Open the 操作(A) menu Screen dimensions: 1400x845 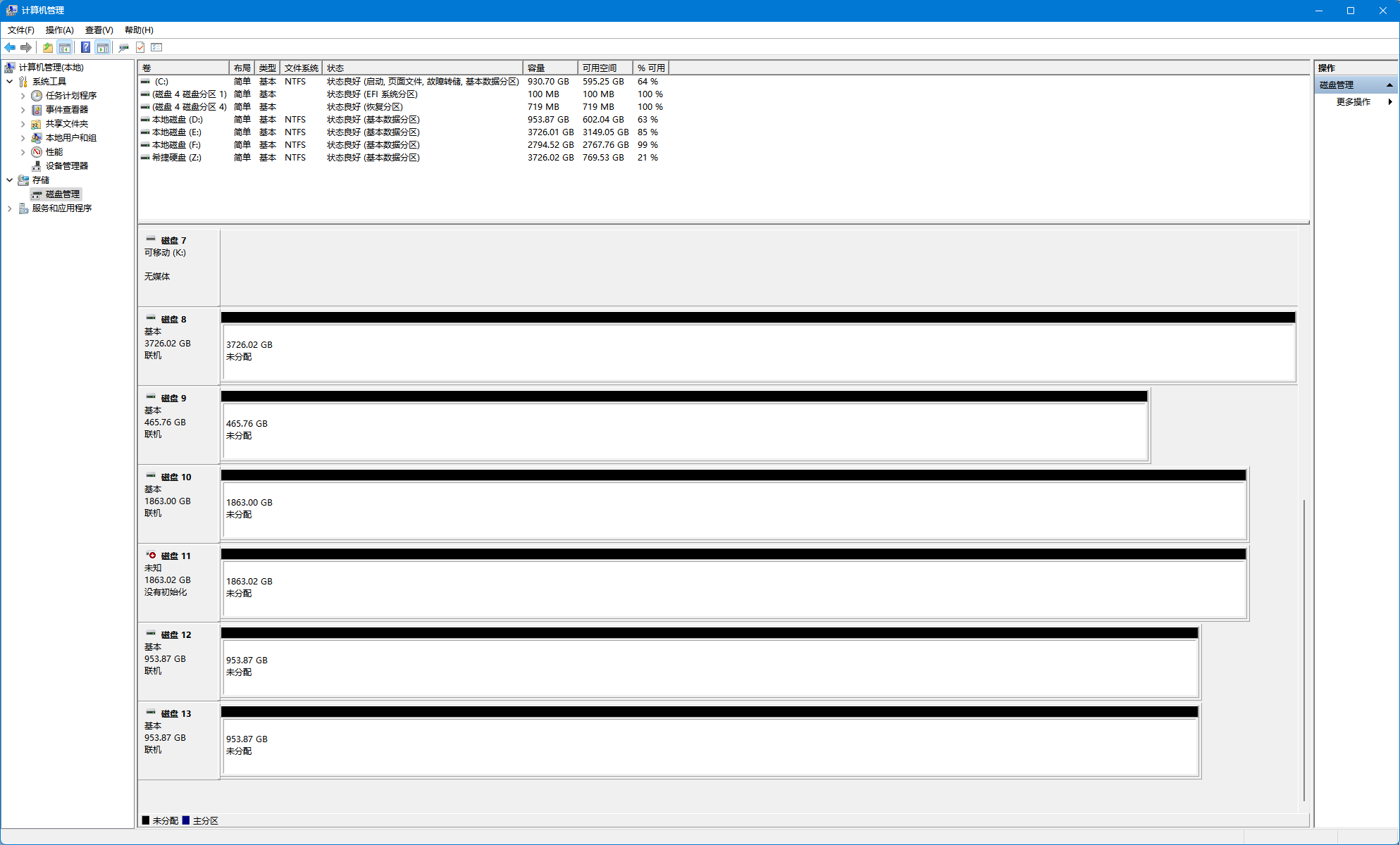point(60,30)
